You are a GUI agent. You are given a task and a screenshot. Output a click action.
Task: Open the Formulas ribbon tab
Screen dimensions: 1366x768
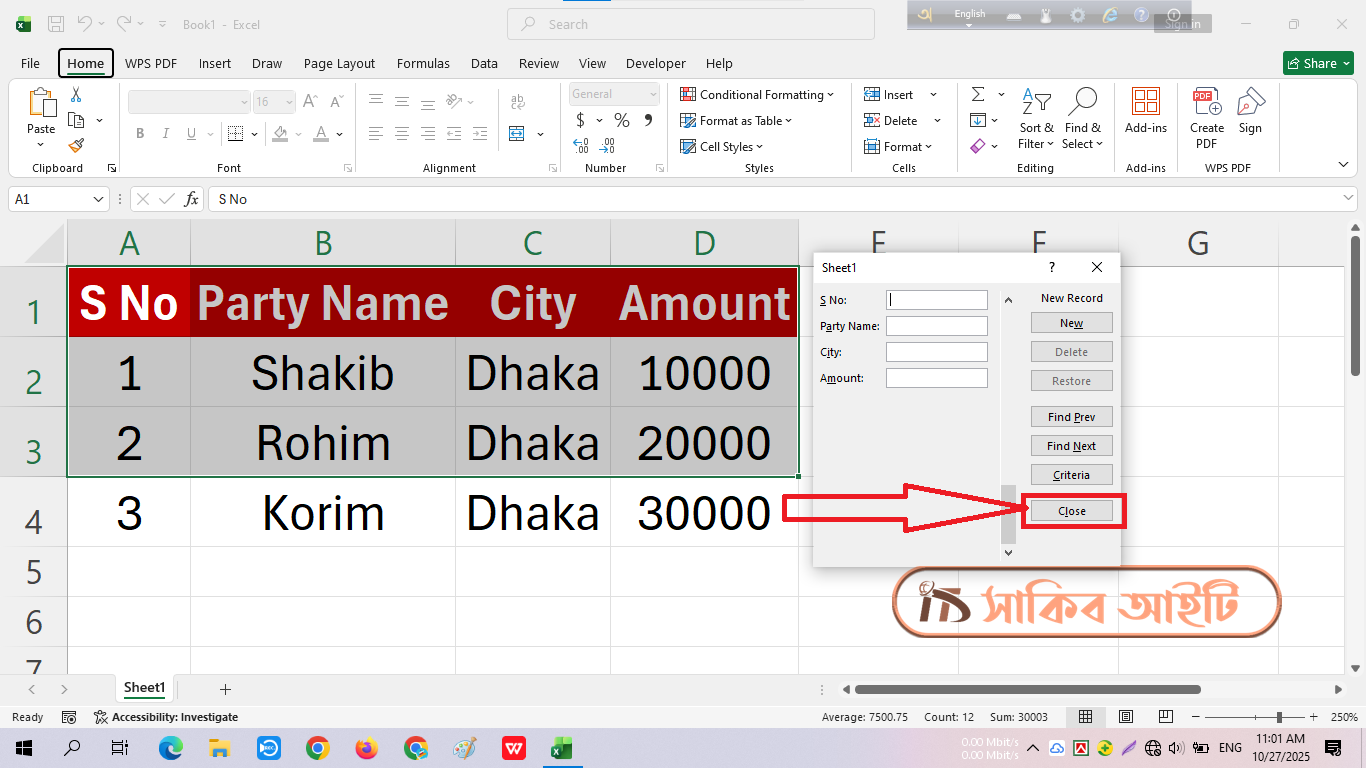click(423, 63)
